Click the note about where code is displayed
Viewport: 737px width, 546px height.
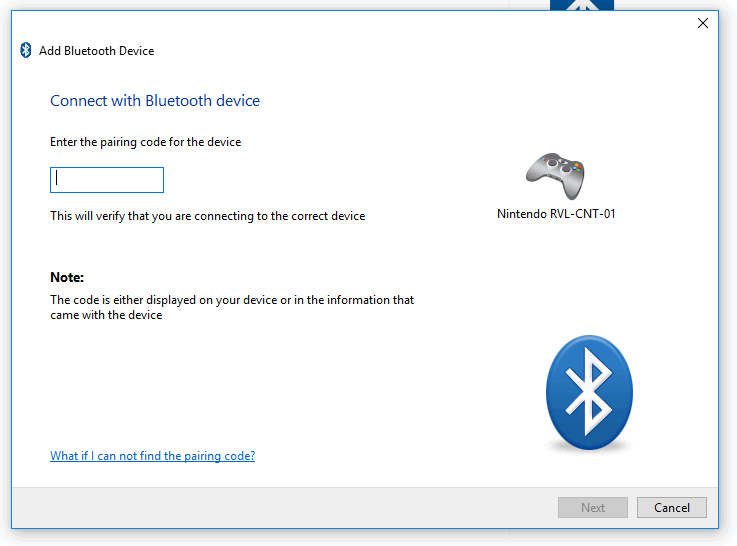(232, 307)
